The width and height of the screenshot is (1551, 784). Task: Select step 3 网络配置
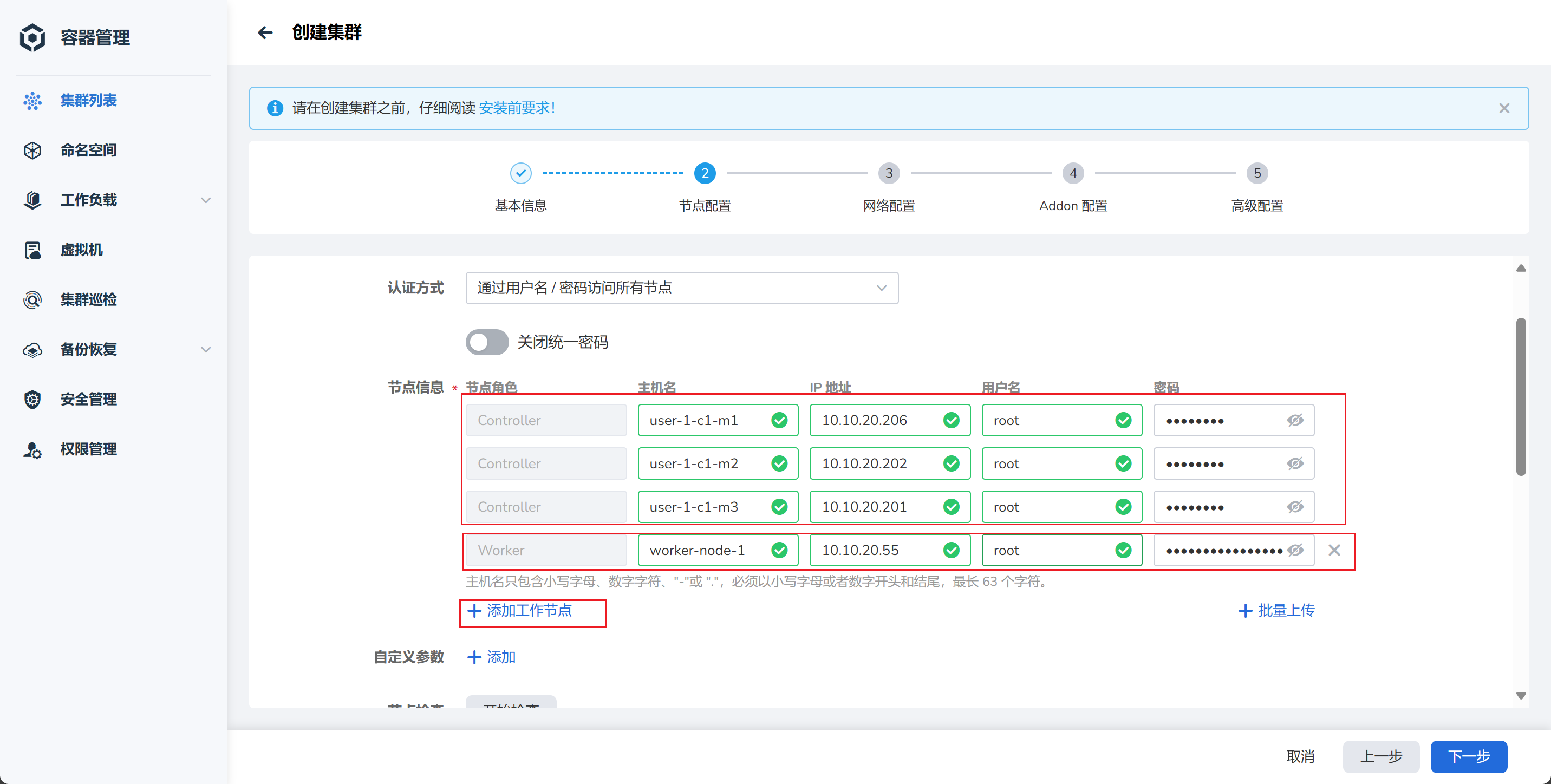pyautogui.click(x=889, y=173)
